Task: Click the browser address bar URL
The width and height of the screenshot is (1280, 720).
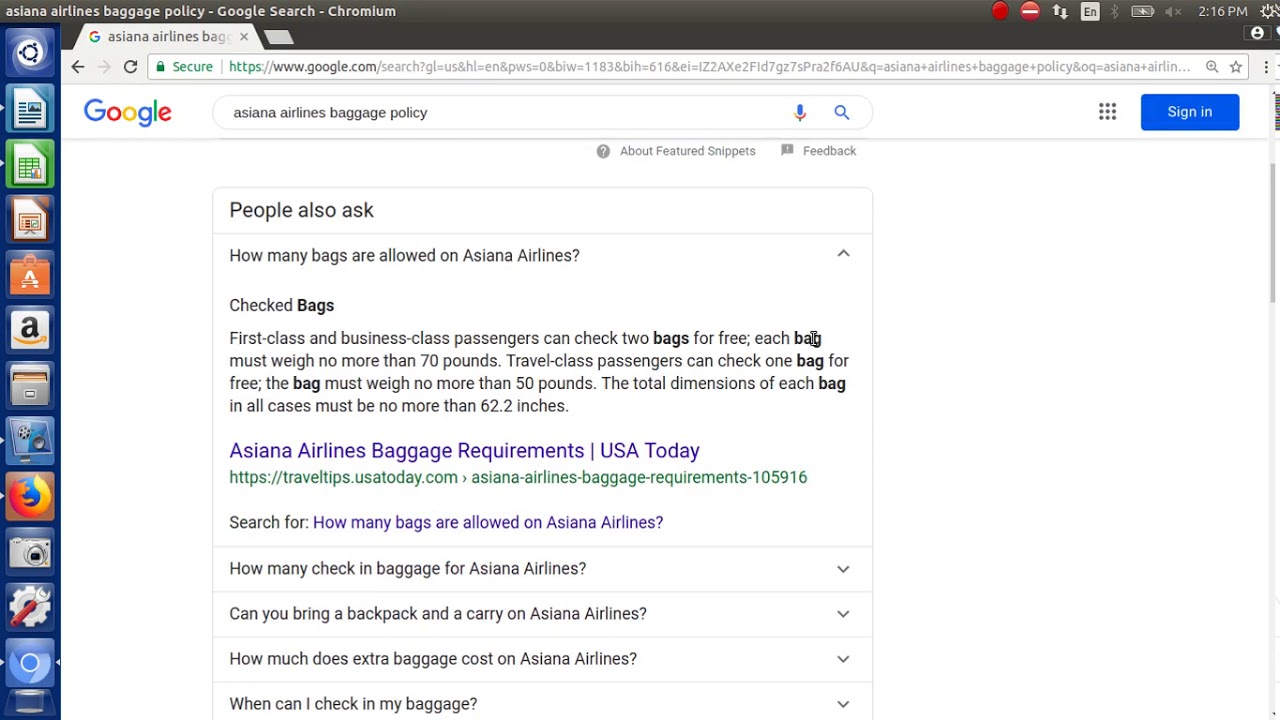Action: (x=708, y=67)
